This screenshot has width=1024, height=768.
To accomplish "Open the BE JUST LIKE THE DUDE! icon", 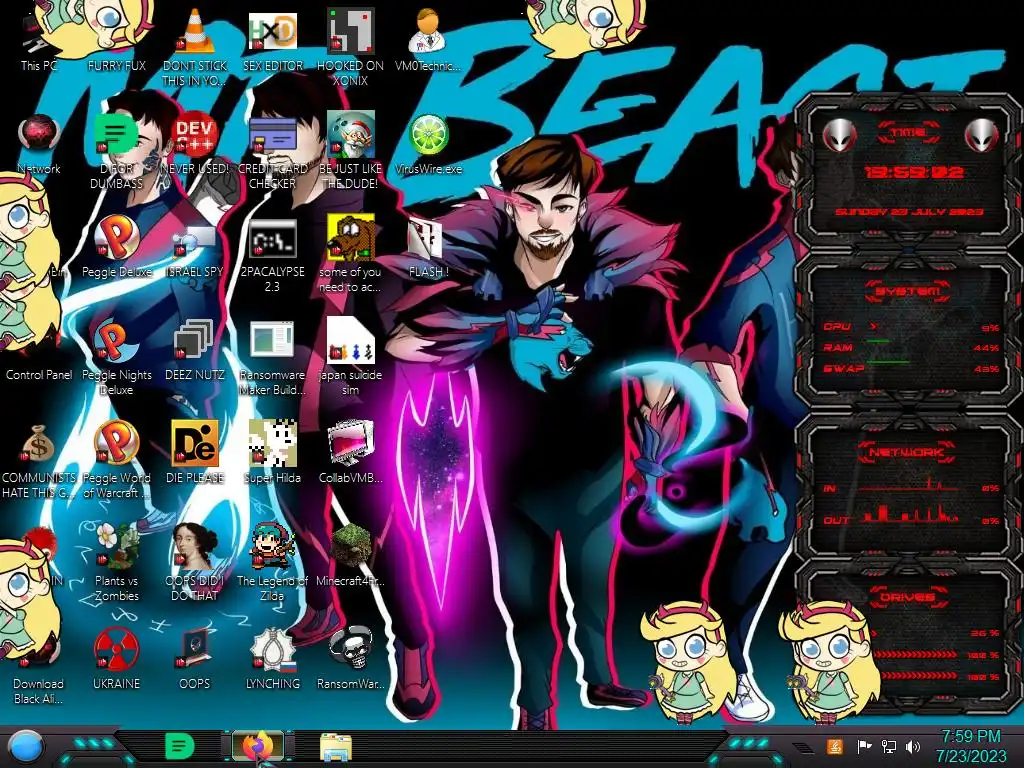I will click(350, 135).
